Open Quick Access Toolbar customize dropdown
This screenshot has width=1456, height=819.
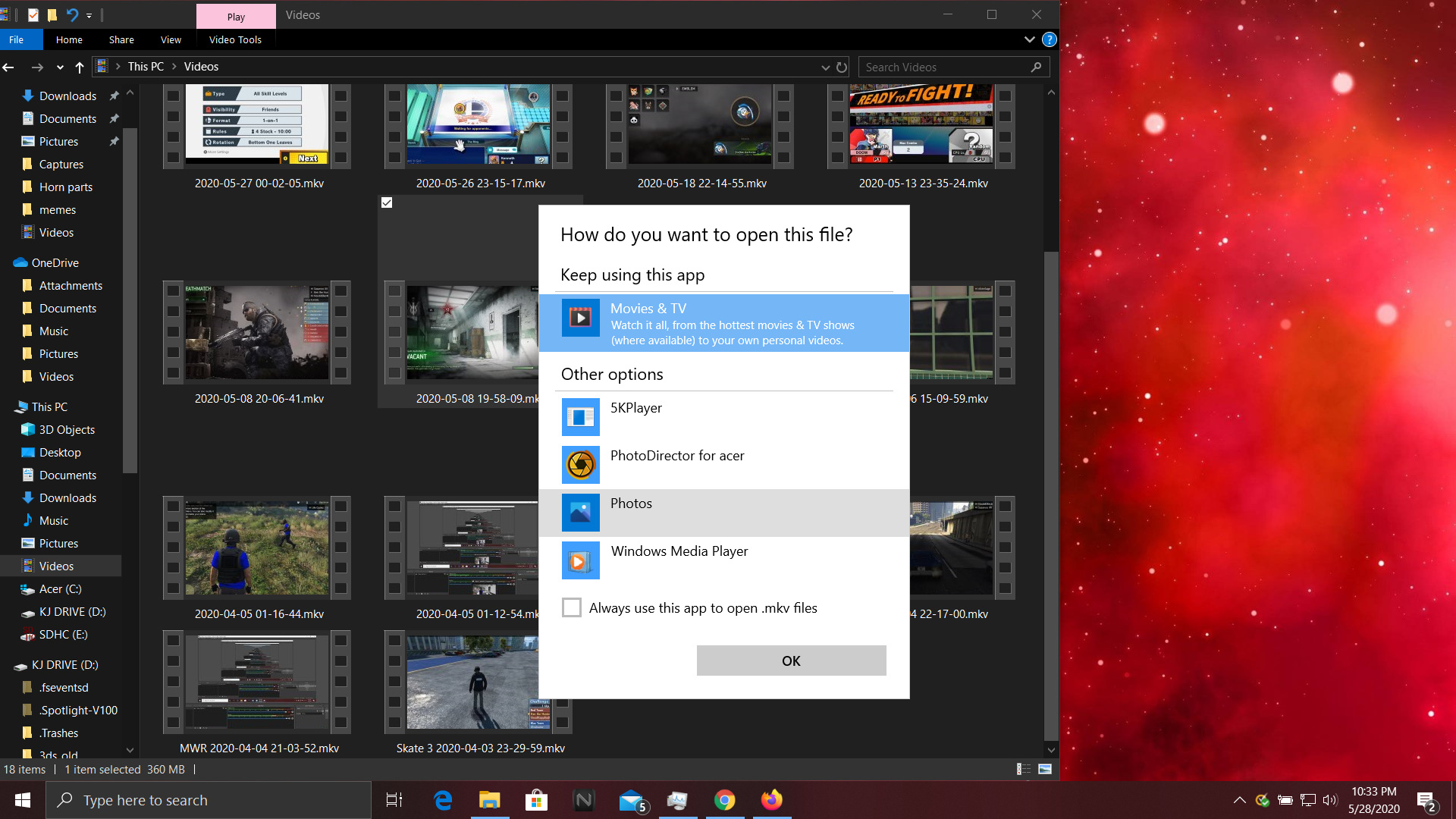tap(89, 15)
